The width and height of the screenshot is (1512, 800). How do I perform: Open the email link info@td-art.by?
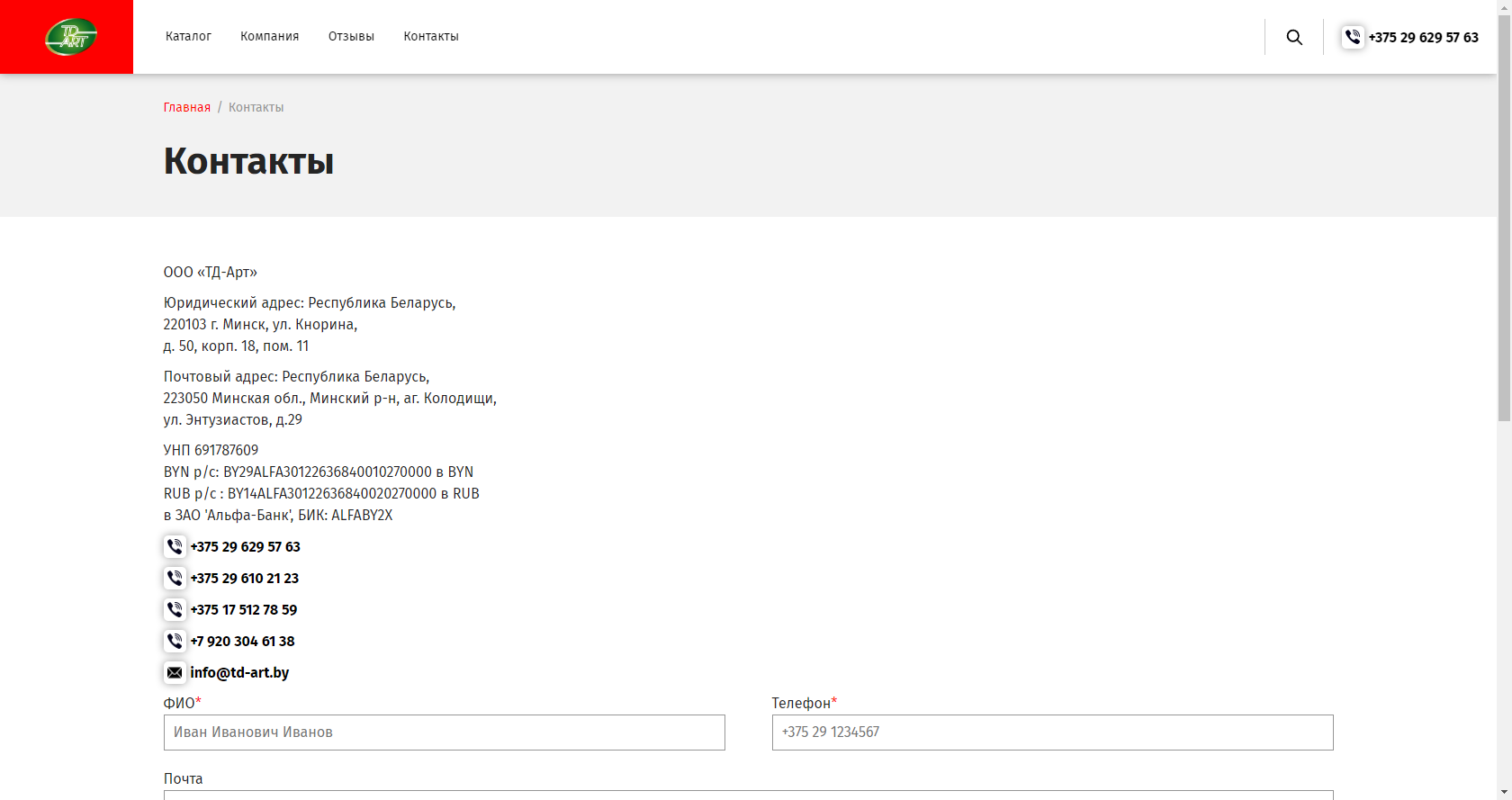click(x=239, y=672)
